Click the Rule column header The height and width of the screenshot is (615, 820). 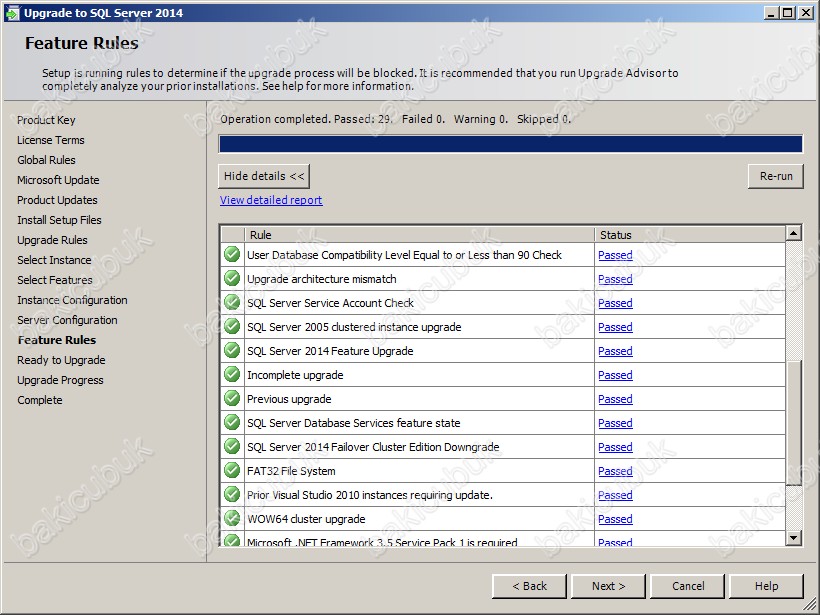point(419,235)
